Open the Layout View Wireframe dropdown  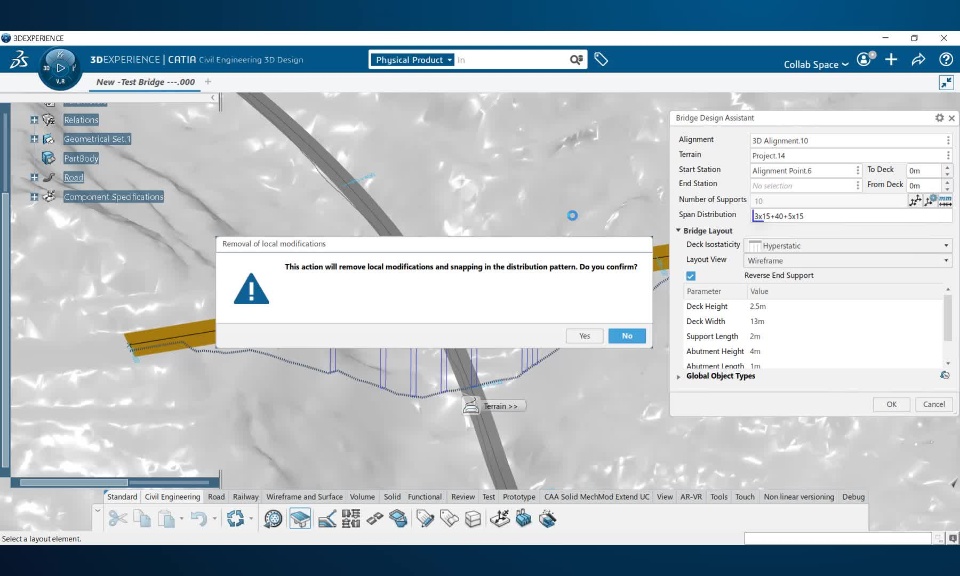point(849,261)
